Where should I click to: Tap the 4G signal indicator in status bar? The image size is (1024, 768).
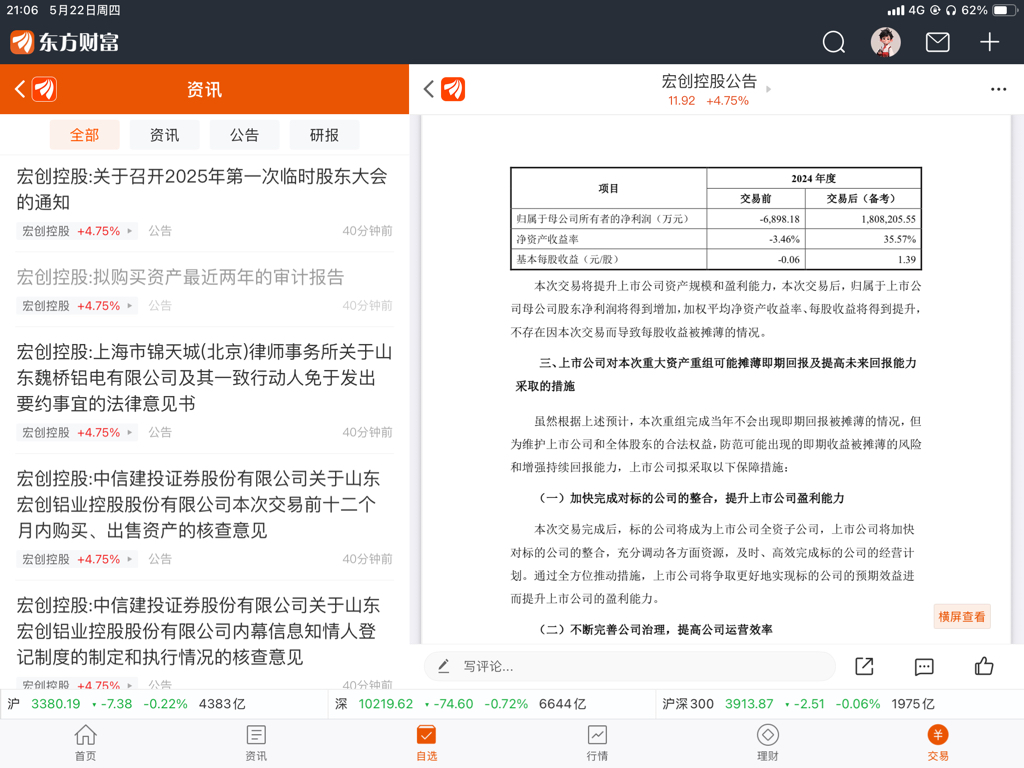coord(906,10)
